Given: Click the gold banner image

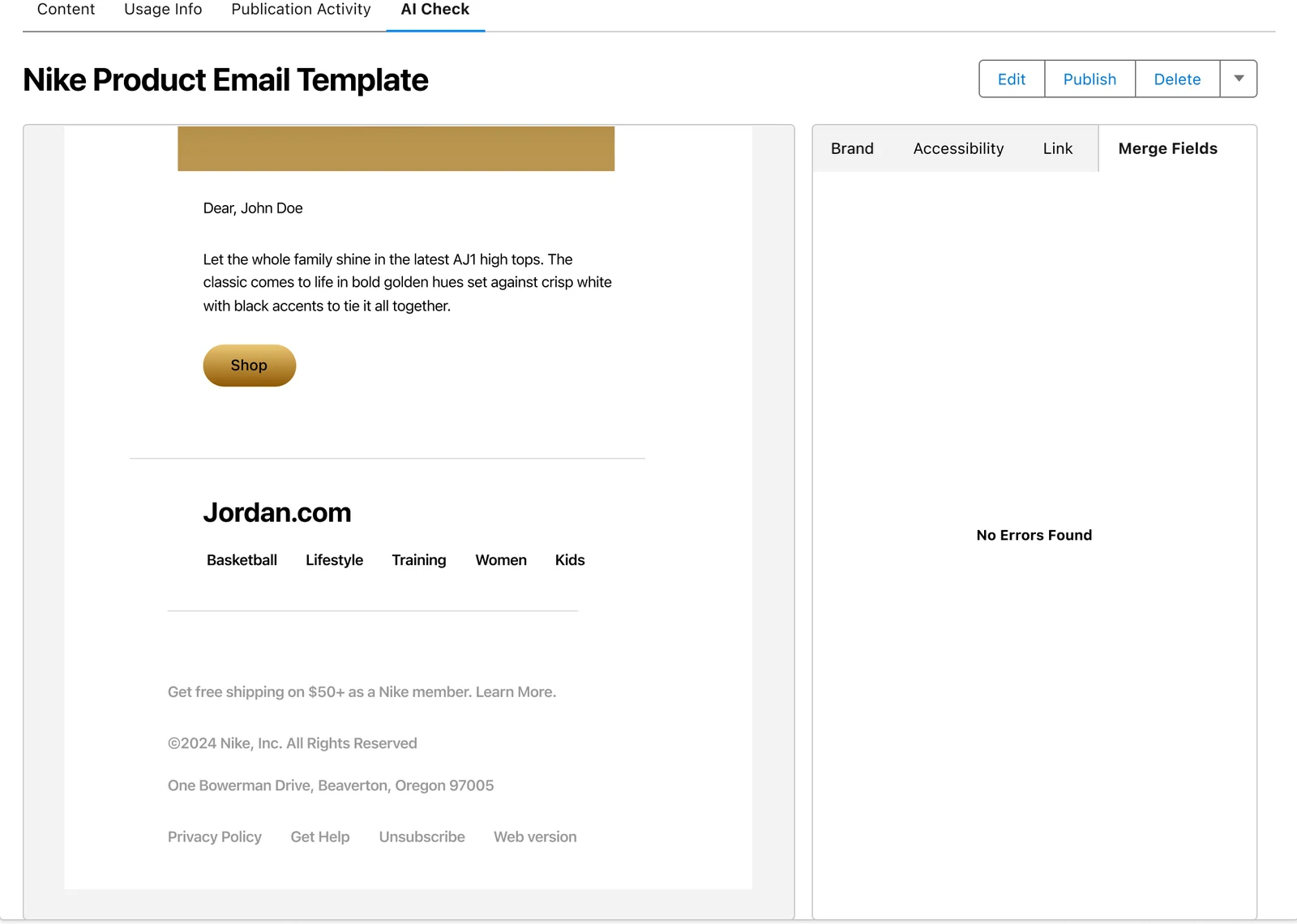Looking at the screenshot, I should pos(396,148).
